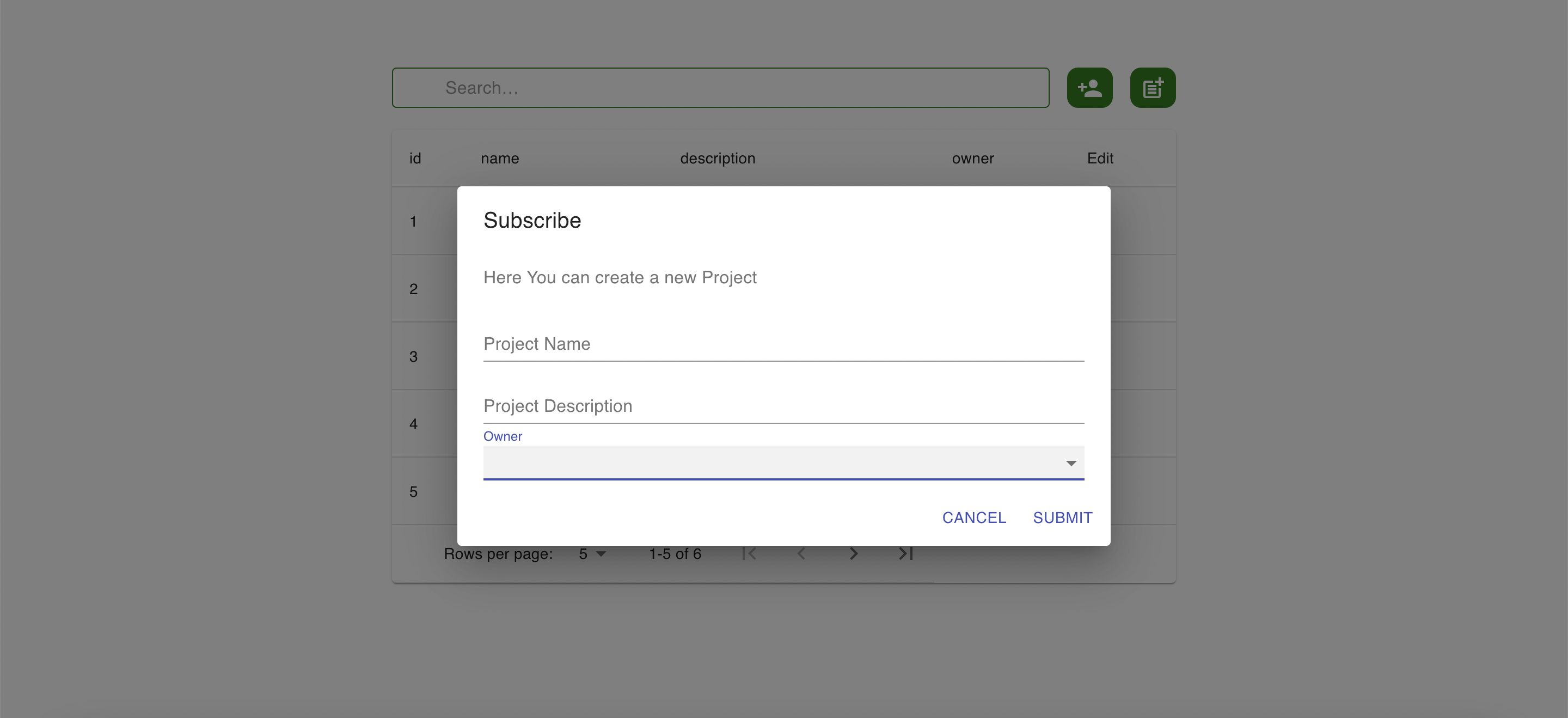Open the Owner dropdown
This screenshot has height=718, width=1568.
(x=783, y=463)
